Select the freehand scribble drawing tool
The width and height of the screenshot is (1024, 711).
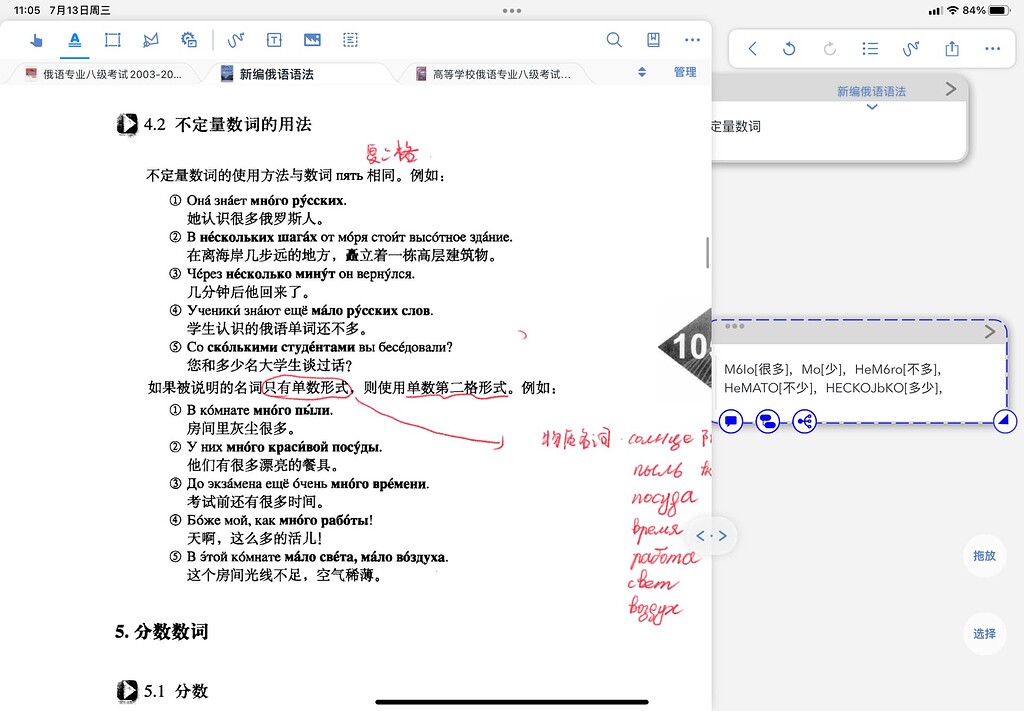pos(235,40)
